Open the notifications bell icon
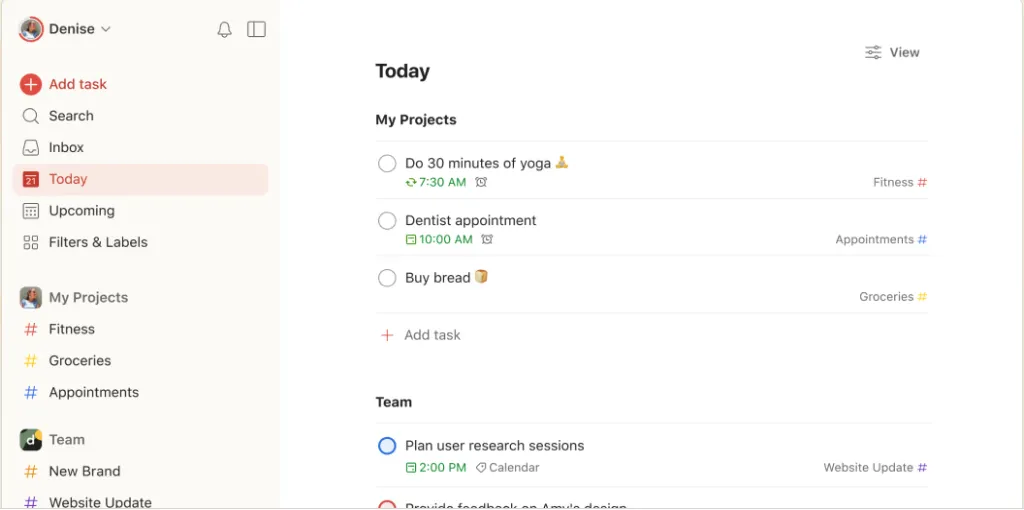Viewport: 1024px width, 510px height. tap(225, 29)
